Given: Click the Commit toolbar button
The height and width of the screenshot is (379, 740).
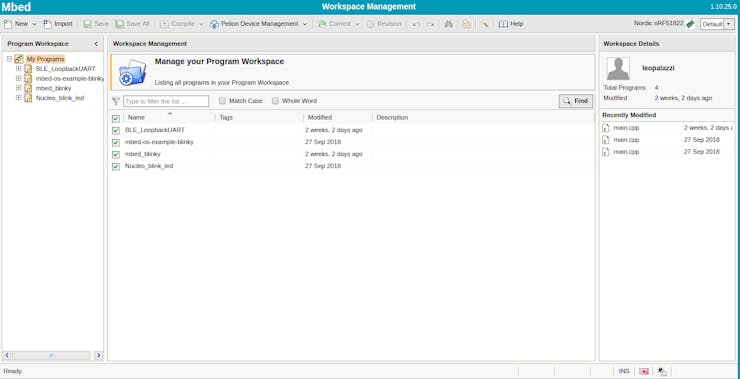Looking at the screenshot, I should coord(335,24).
